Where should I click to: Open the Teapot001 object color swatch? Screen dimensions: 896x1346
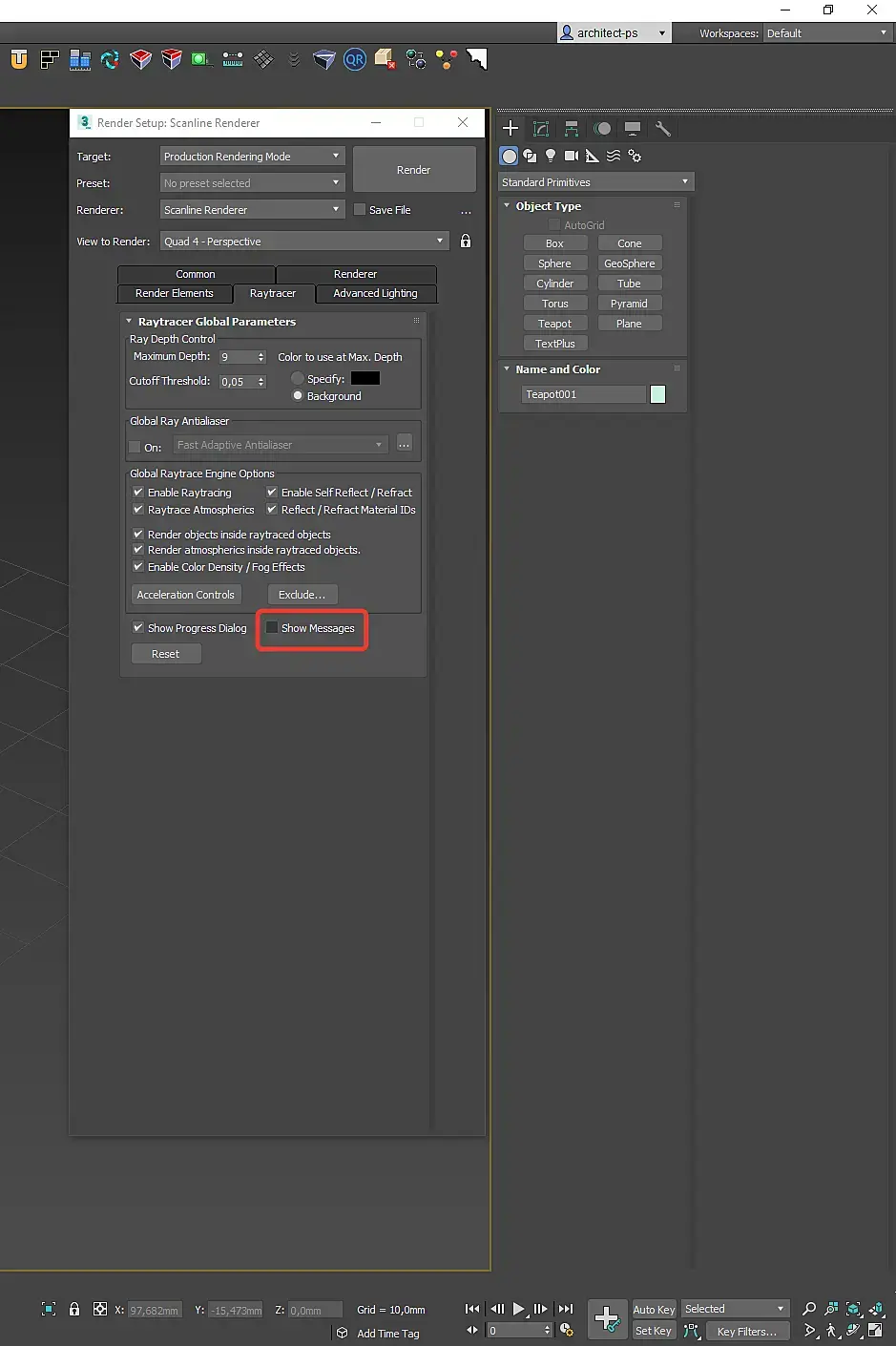click(657, 394)
